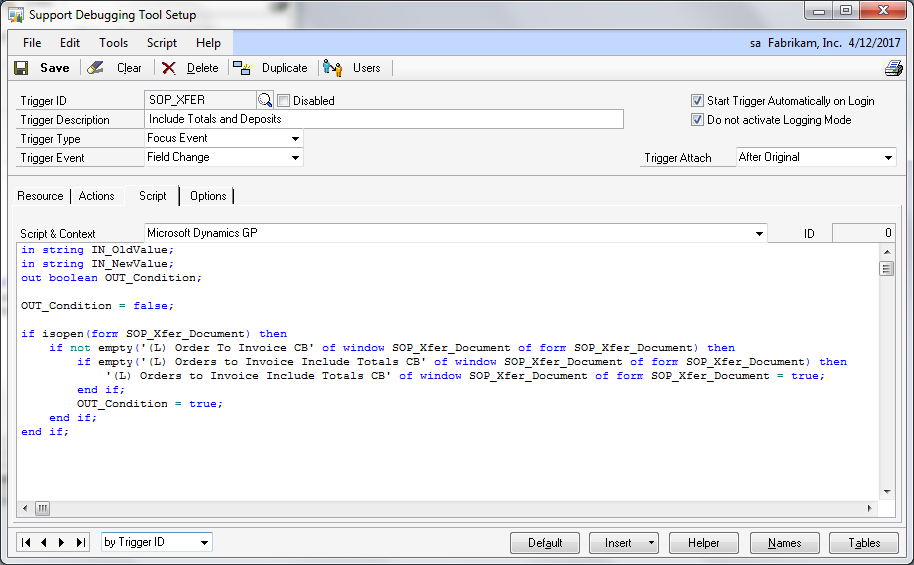The width and height of the screenshot is (914, 565).
Task: Go to first record navigation arrow
Action: [26, 542]
